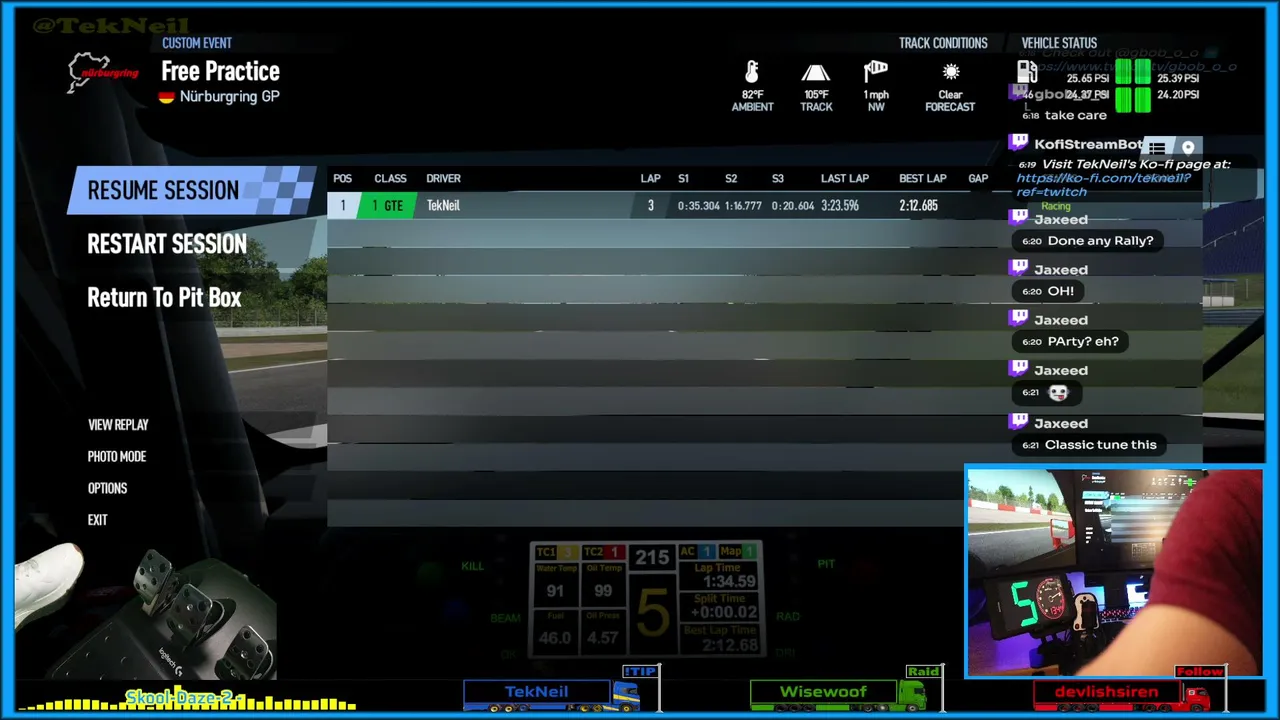Image resolution: width=1280 pixels, height=720 pixels.
Task: Click the ambient temperature thermometer icon
Action: pyautogui.click(x=752, y=73)
